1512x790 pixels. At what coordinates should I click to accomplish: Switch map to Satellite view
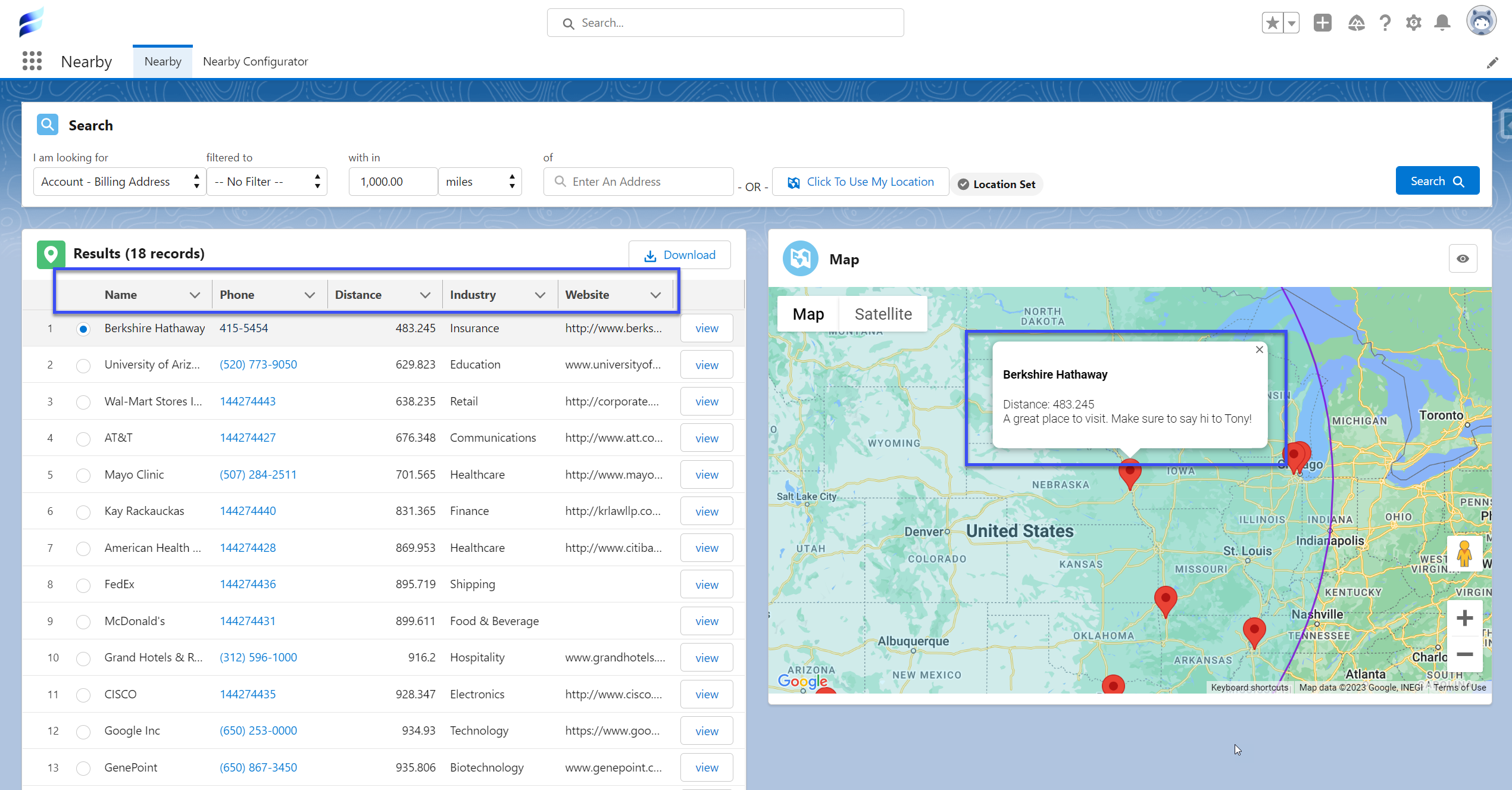pos(883,314)
